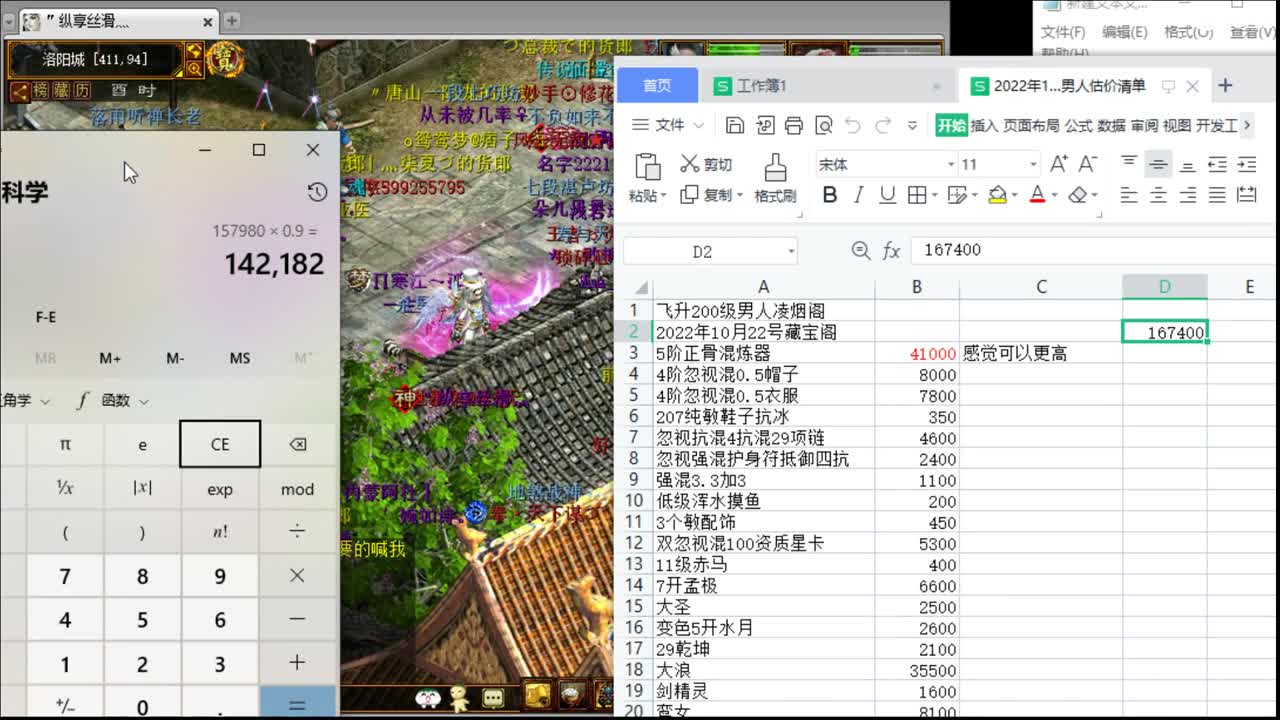Open the Font Color dropdown arrow
This screenshot has width=1280, height=720.
pyautogui.click(x=1054, y=196)
